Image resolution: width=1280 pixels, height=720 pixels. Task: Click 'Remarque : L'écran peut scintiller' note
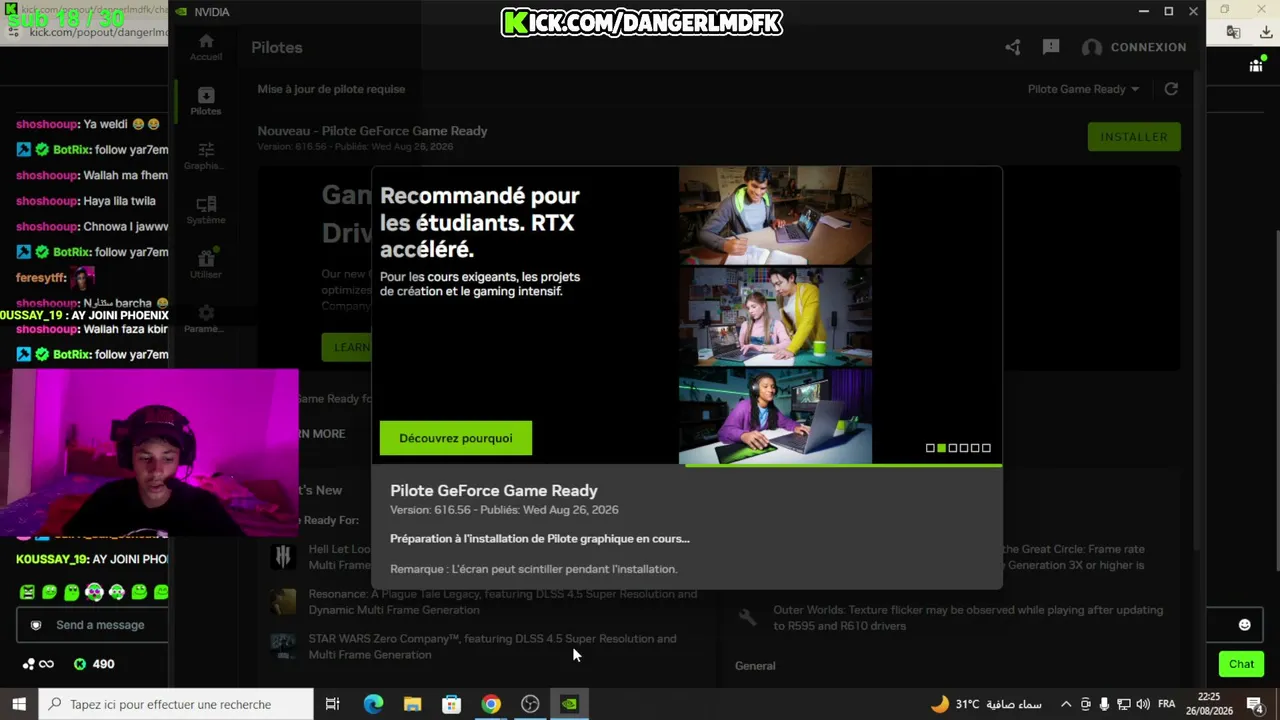pyautogui.click(x=534, y=569)
